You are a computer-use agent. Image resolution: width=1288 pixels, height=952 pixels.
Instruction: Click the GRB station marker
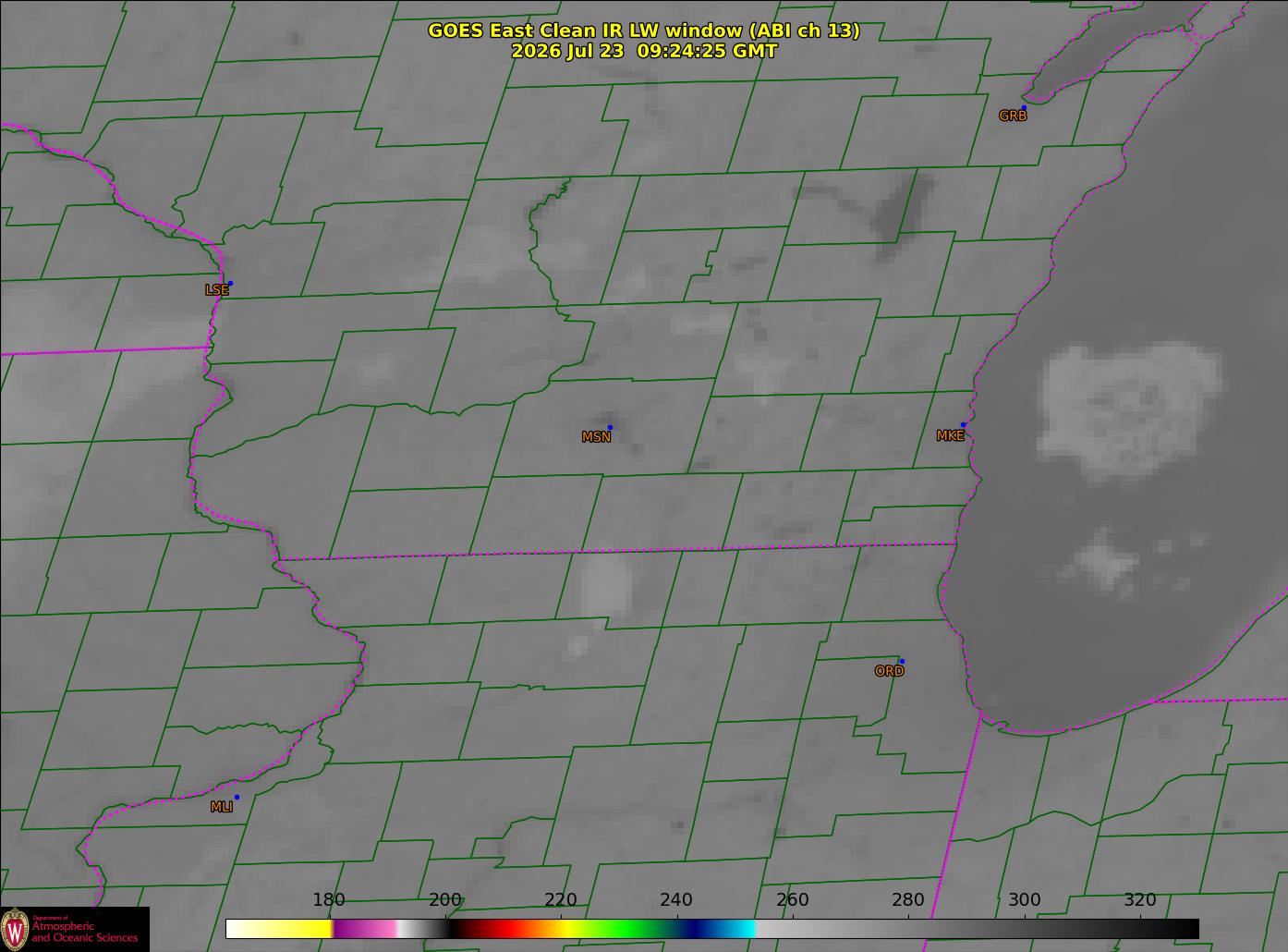1023,108
